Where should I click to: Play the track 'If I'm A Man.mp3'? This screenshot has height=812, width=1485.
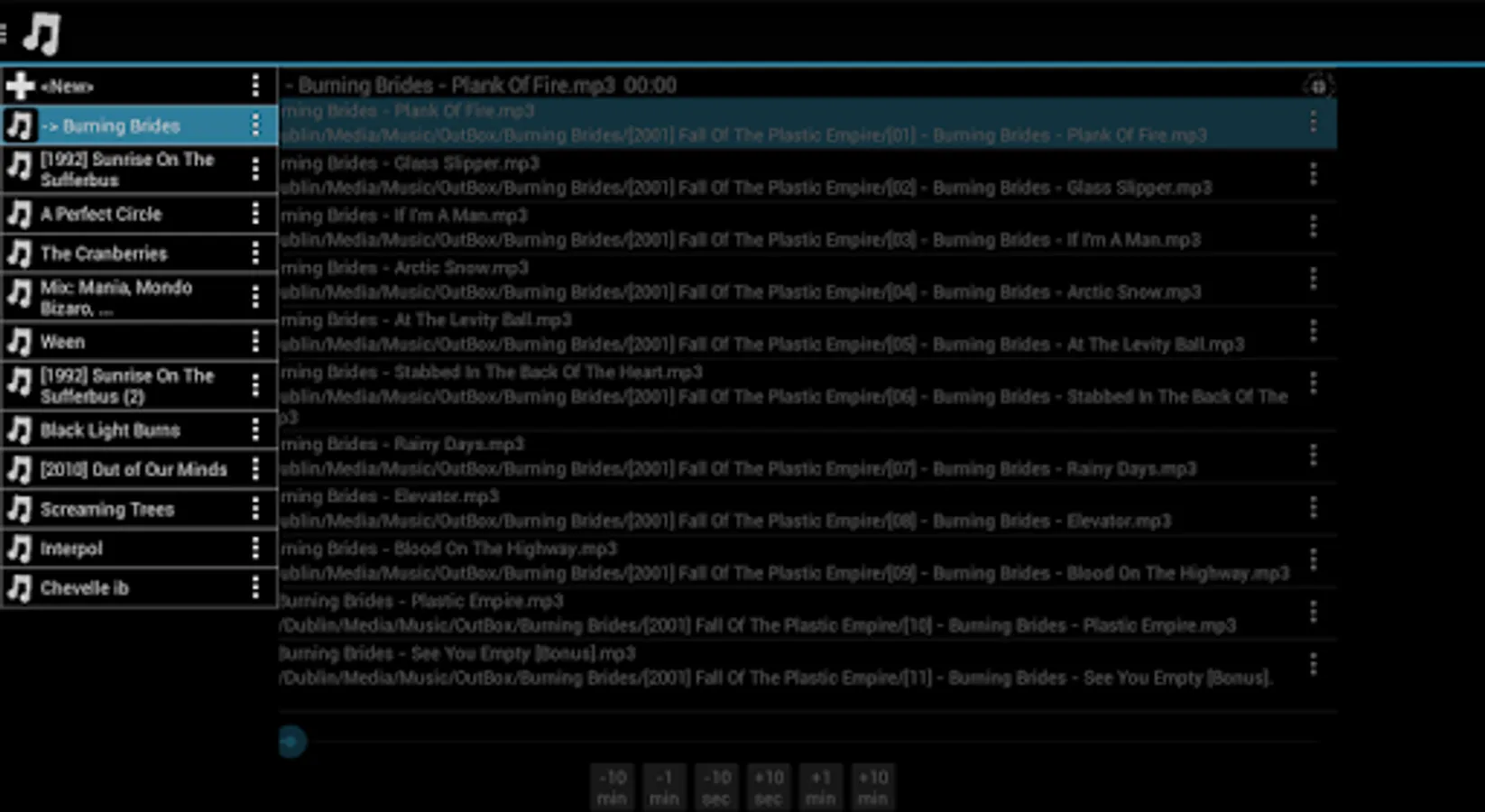coord(807,227)
